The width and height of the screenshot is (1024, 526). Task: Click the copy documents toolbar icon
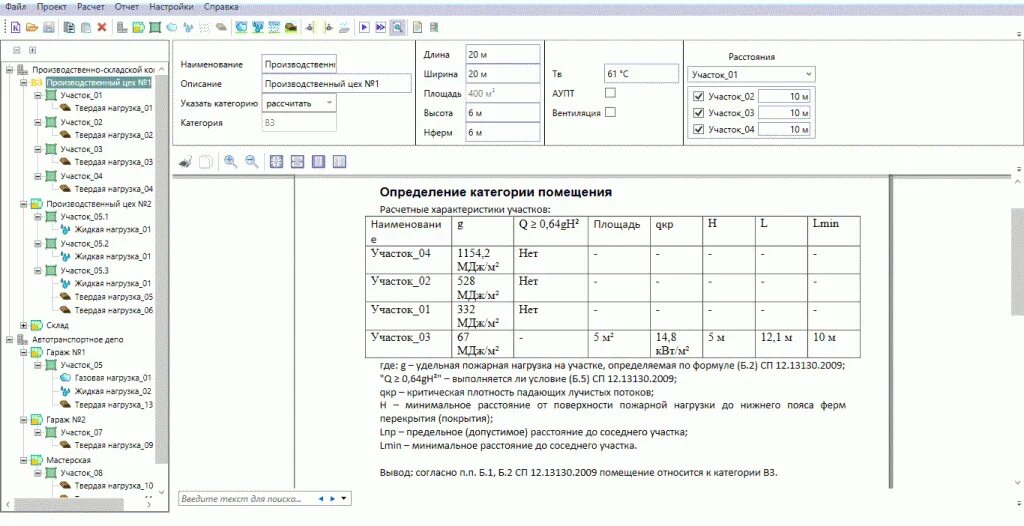[x=69, y=27]
